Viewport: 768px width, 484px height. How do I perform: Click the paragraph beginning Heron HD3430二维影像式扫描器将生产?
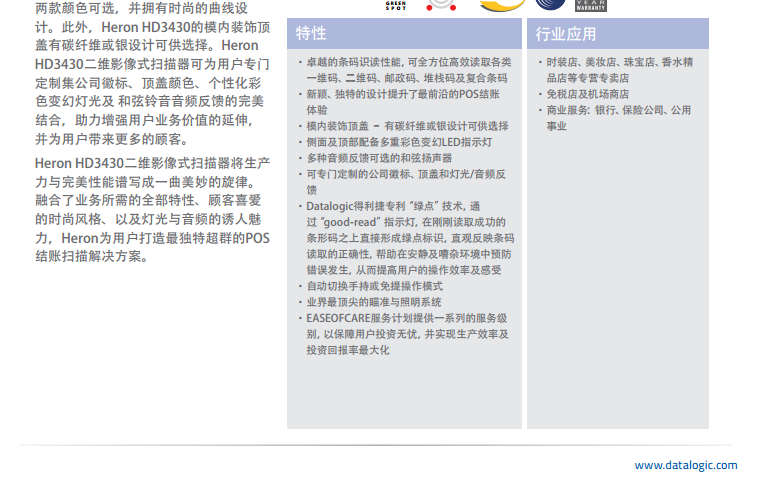click(152, 210)
